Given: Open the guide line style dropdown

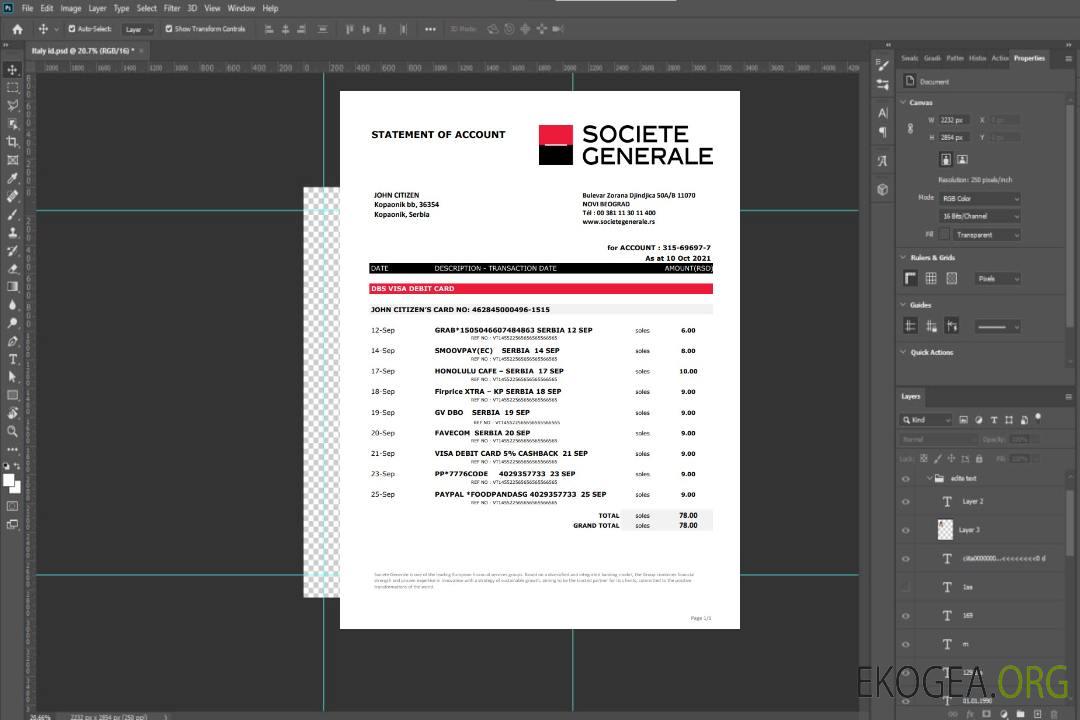Looking at the screenshot, I should point(997,327).
